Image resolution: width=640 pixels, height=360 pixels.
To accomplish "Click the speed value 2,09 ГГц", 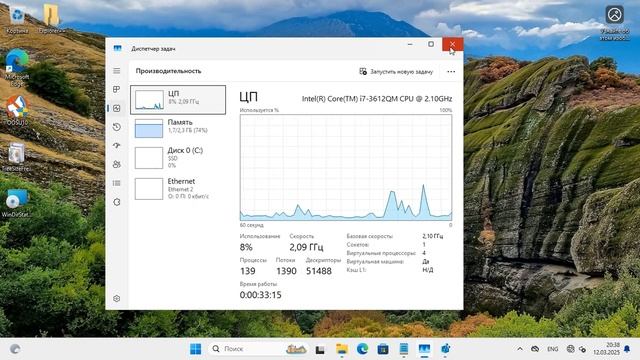I will click(x=306, y=247).
